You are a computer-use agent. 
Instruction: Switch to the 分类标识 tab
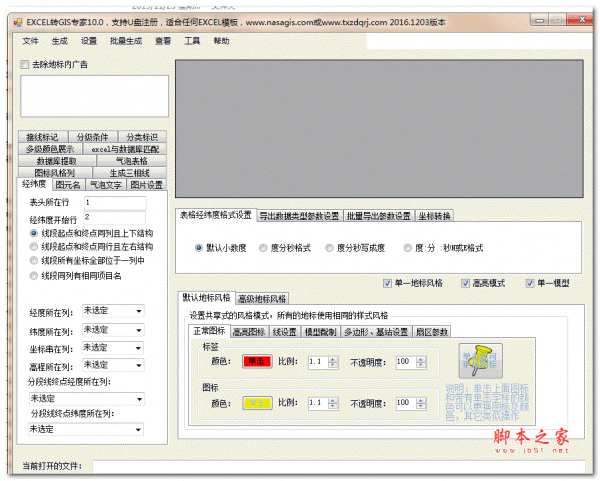pyautogui.click(x=142, y=137)
